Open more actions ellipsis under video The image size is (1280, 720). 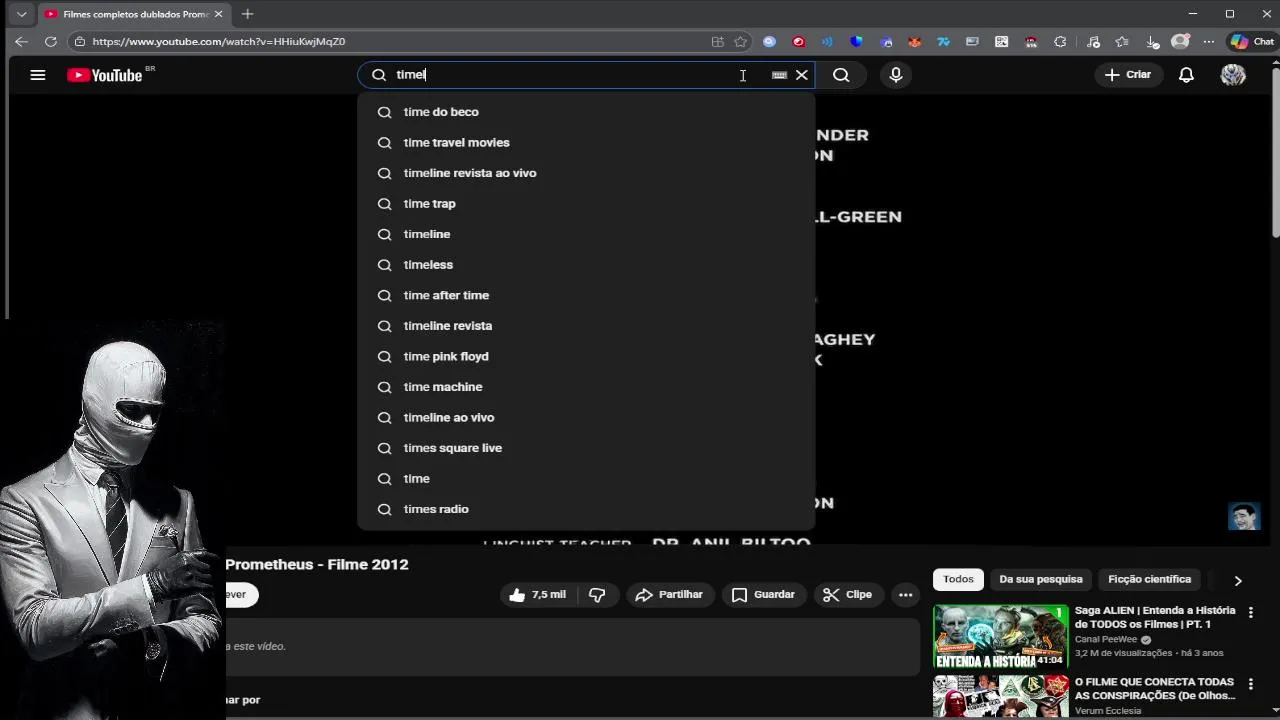905,595
